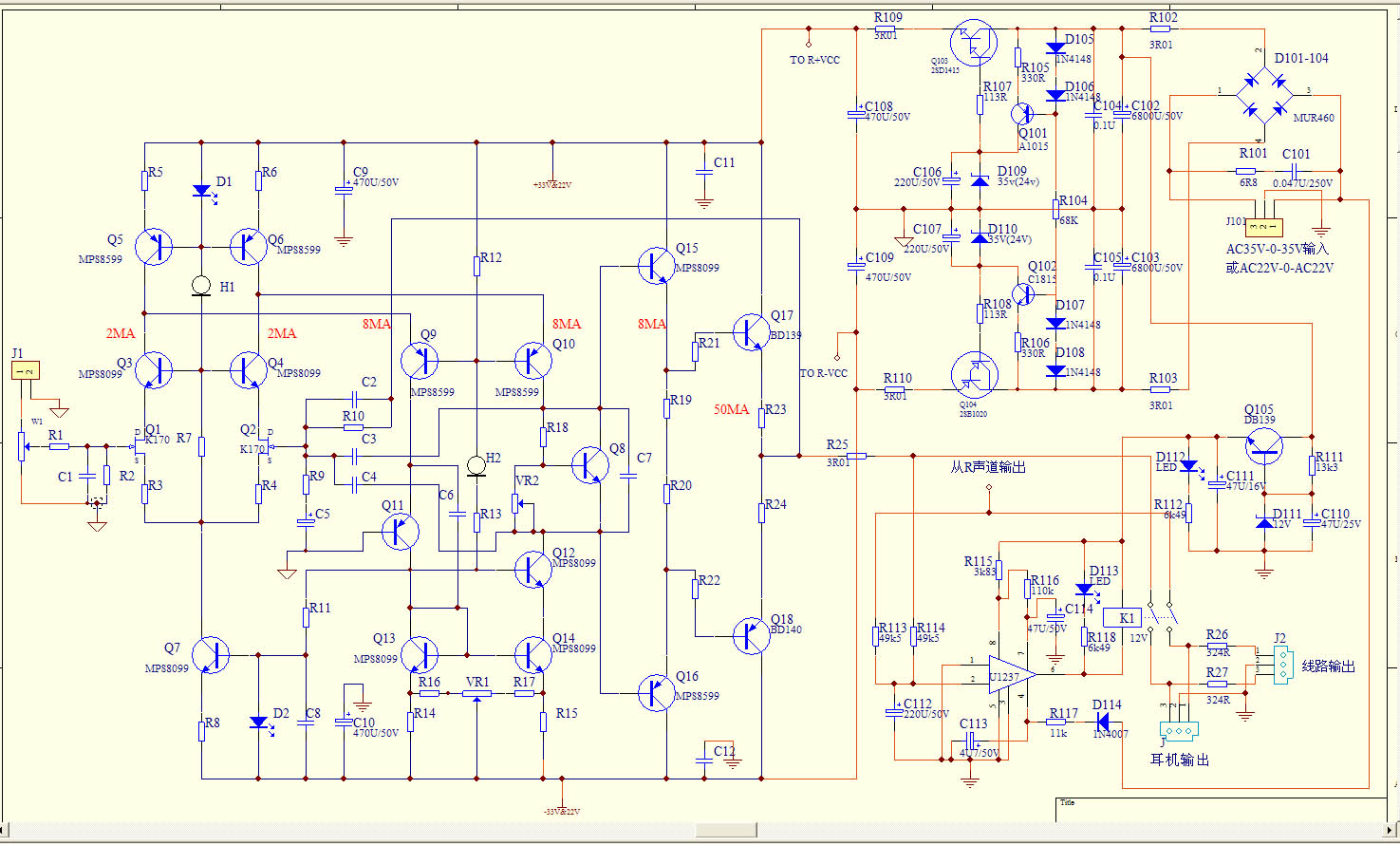The image size is (1400, 845).
Task: Click the J1 input connector
Action: 26,370
